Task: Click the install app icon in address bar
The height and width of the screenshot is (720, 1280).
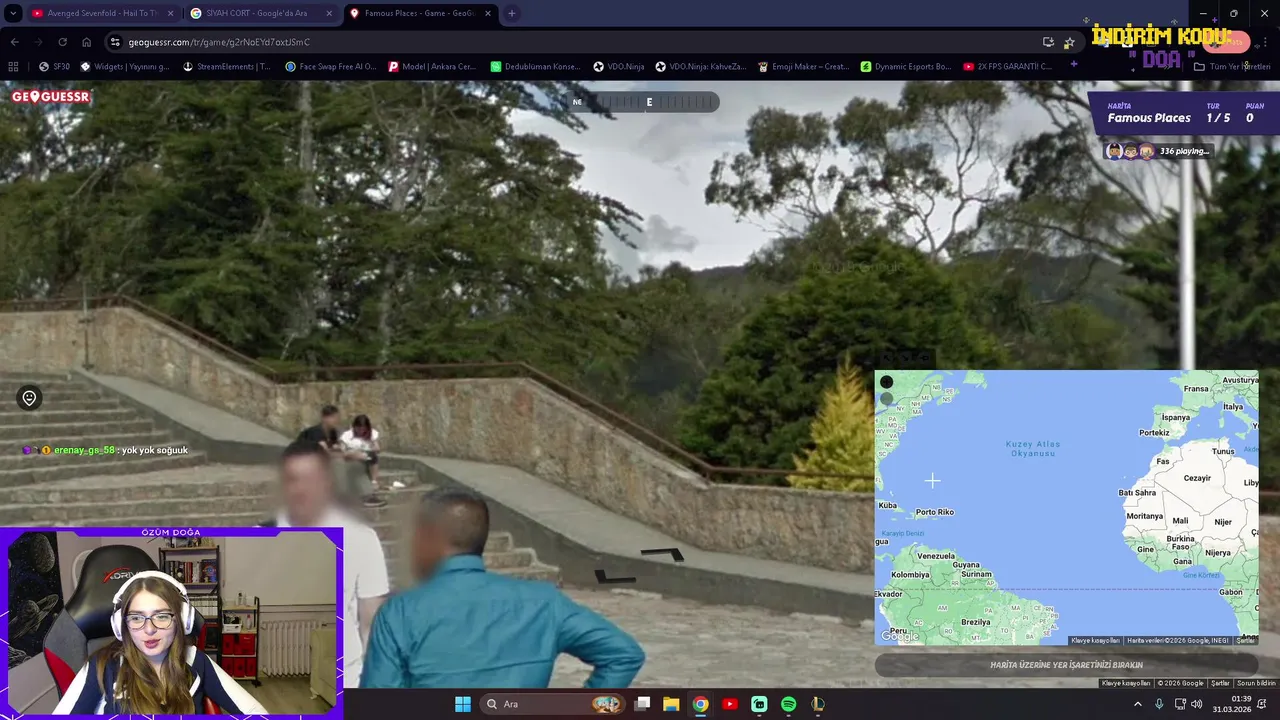Action: pos(1048,42)
